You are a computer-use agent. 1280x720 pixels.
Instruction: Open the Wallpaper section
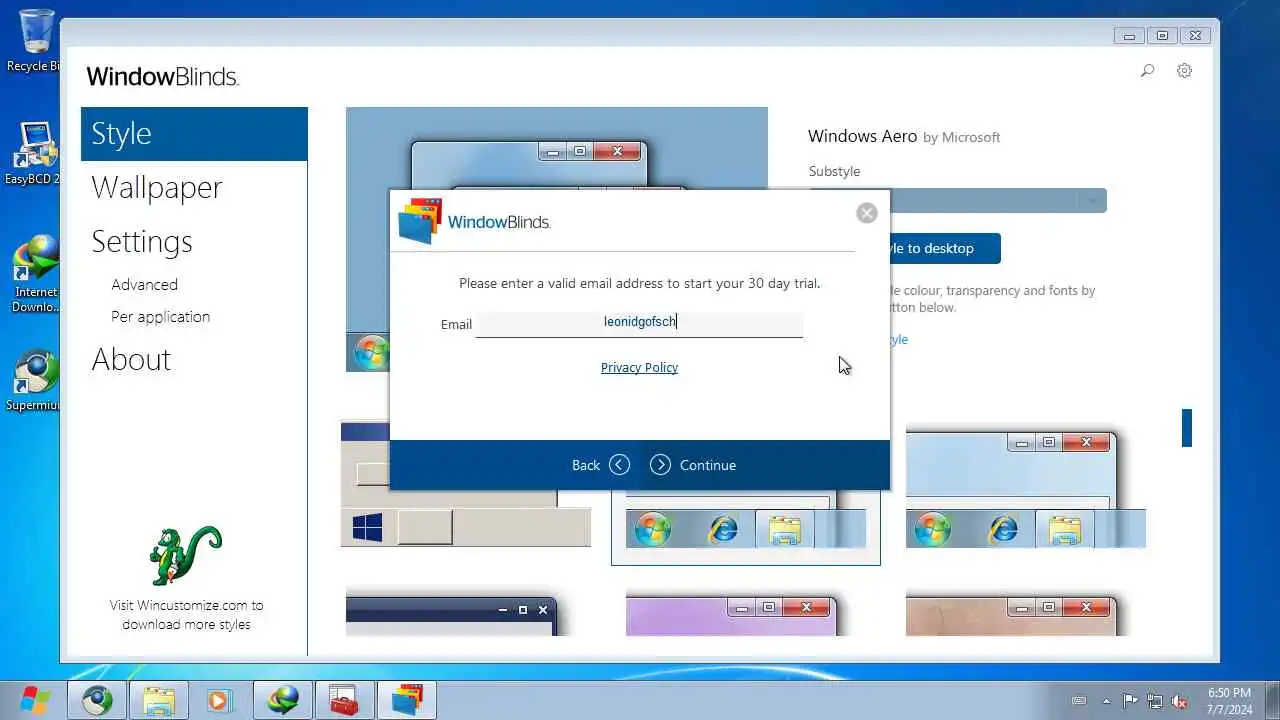(x=157, y=188)
